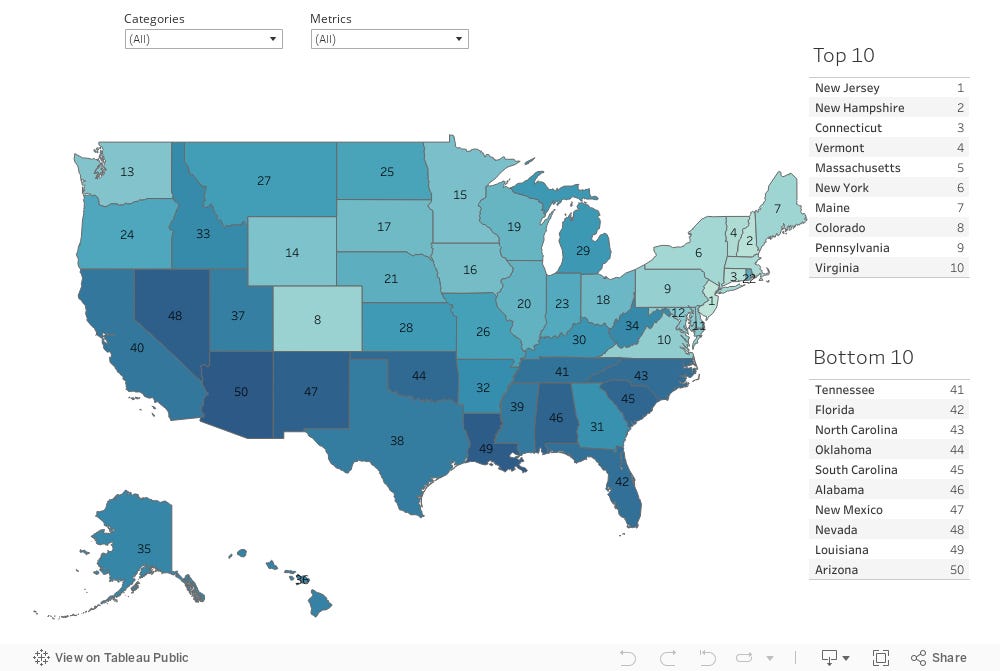Click Utah on the map (37)
The height and width of the screenshot is (671, 1000).
click(238, 316)
